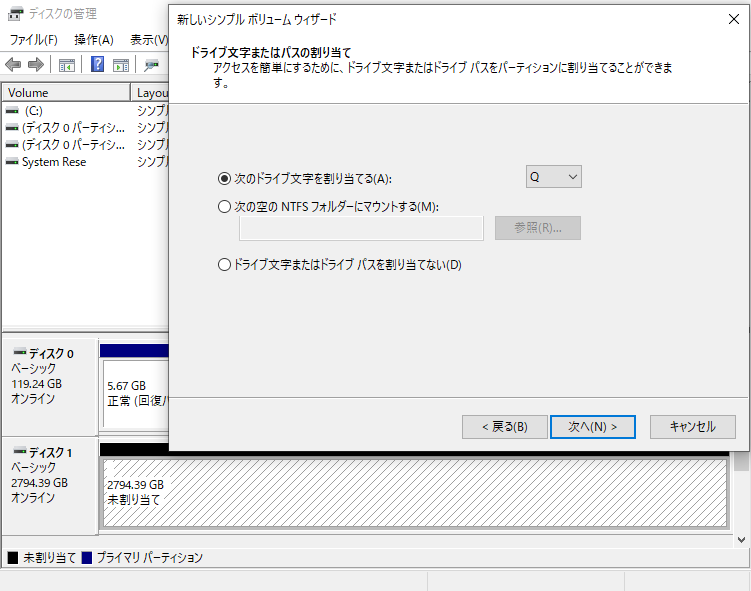Click the ディスク 1 disk icon

pos(19,452)
